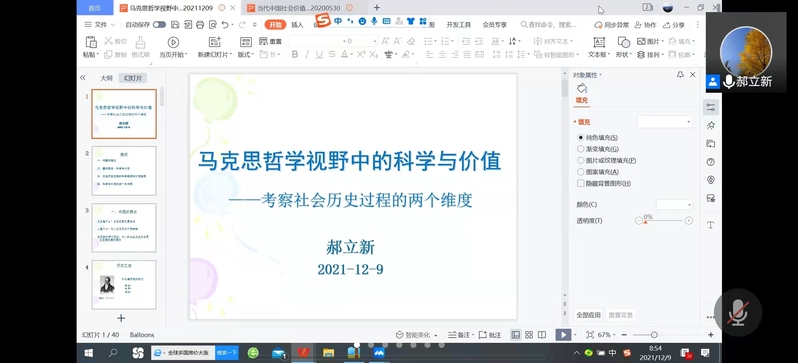Toggle the 自动保存 switch
The height and width of the screenshot is (363, 798).
[x=159, y=24]
